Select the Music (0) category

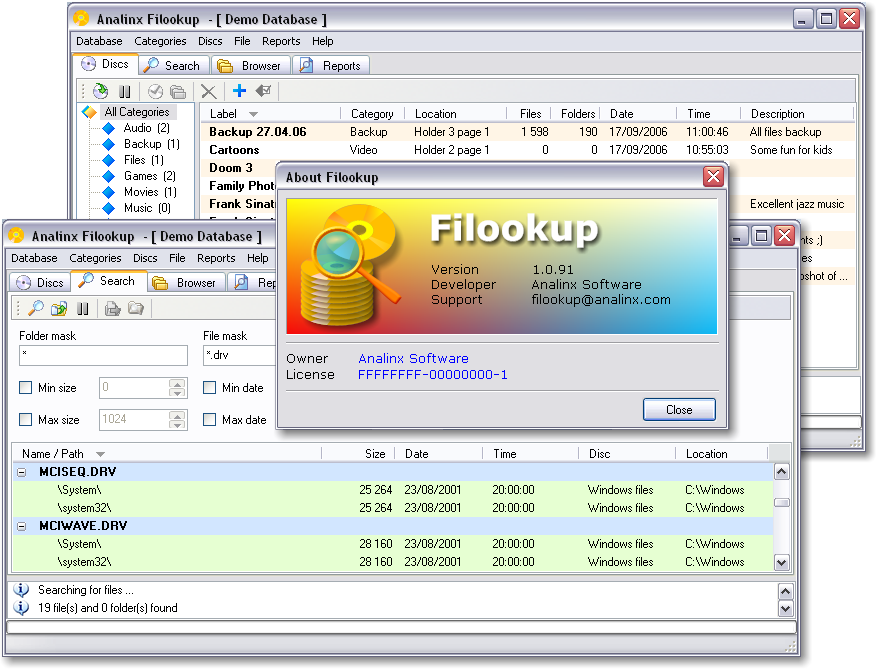pos(147,208)
